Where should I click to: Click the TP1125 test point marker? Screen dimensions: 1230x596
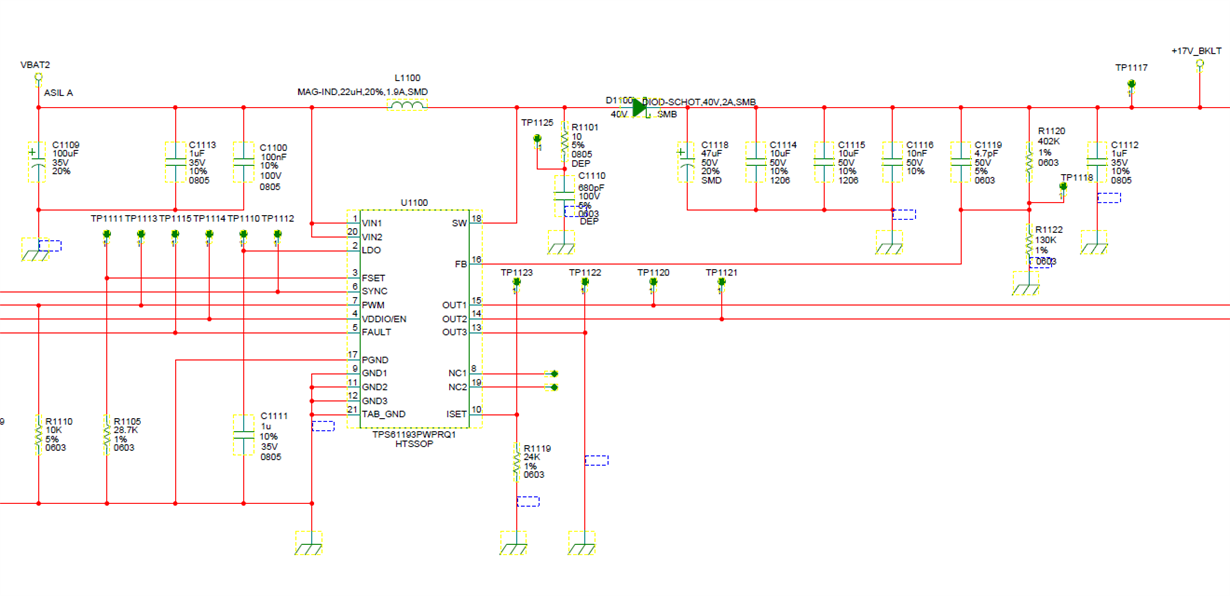tap(538, 139)
